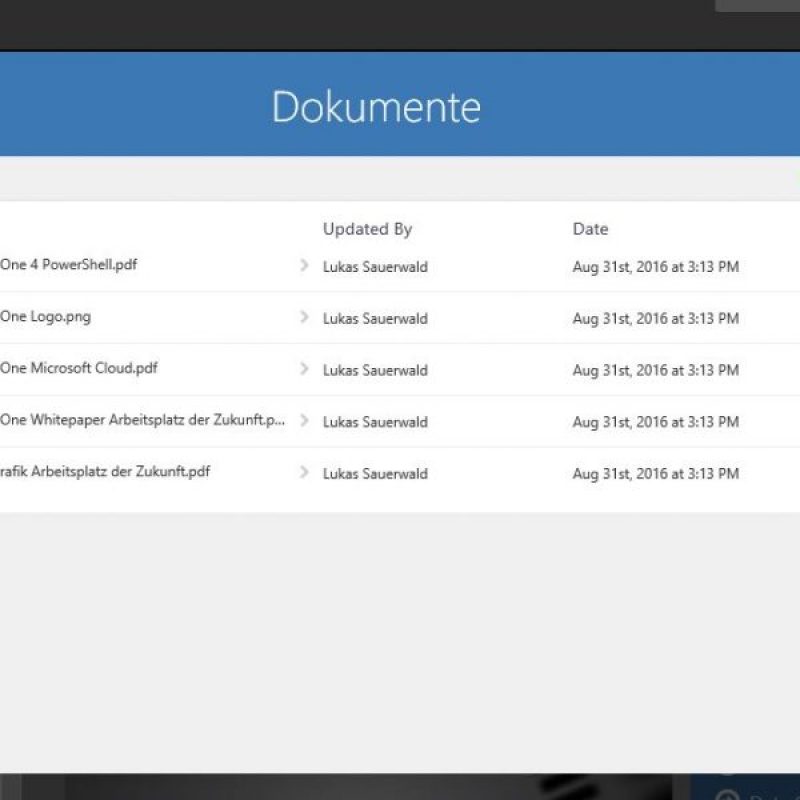Viewport: 800px width, 800px height.
Task: Sort by the Date column header
Action: point(590,229)
